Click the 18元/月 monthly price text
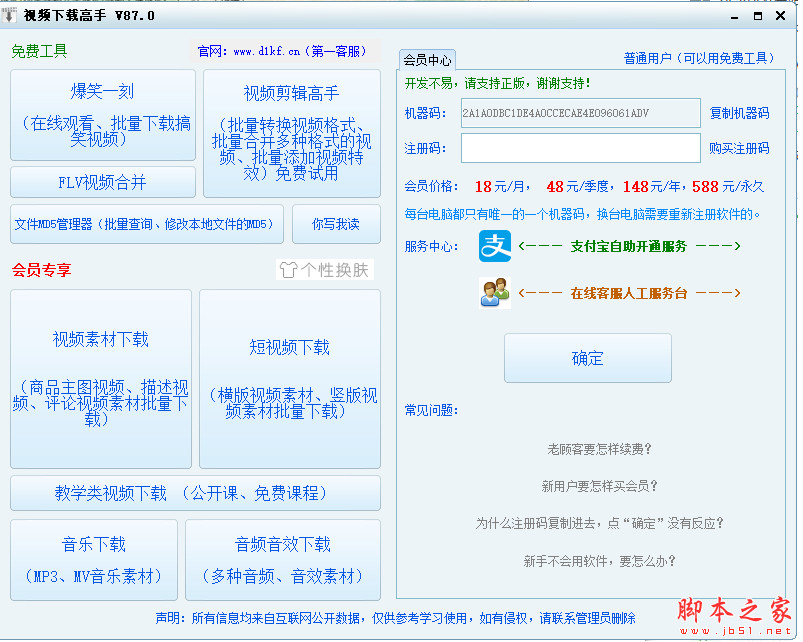Viewport: 803px width, 642px height. point(501,186)
